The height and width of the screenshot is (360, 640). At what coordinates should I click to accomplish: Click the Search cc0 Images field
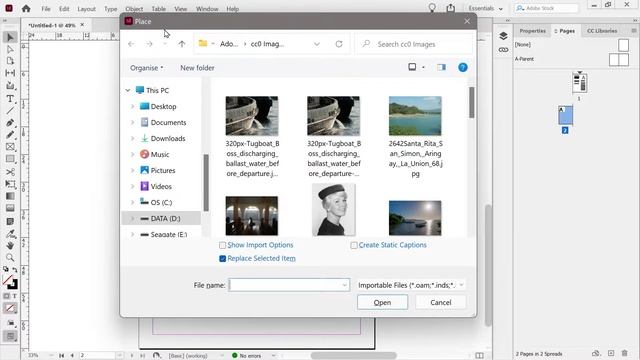coord(414,44)
